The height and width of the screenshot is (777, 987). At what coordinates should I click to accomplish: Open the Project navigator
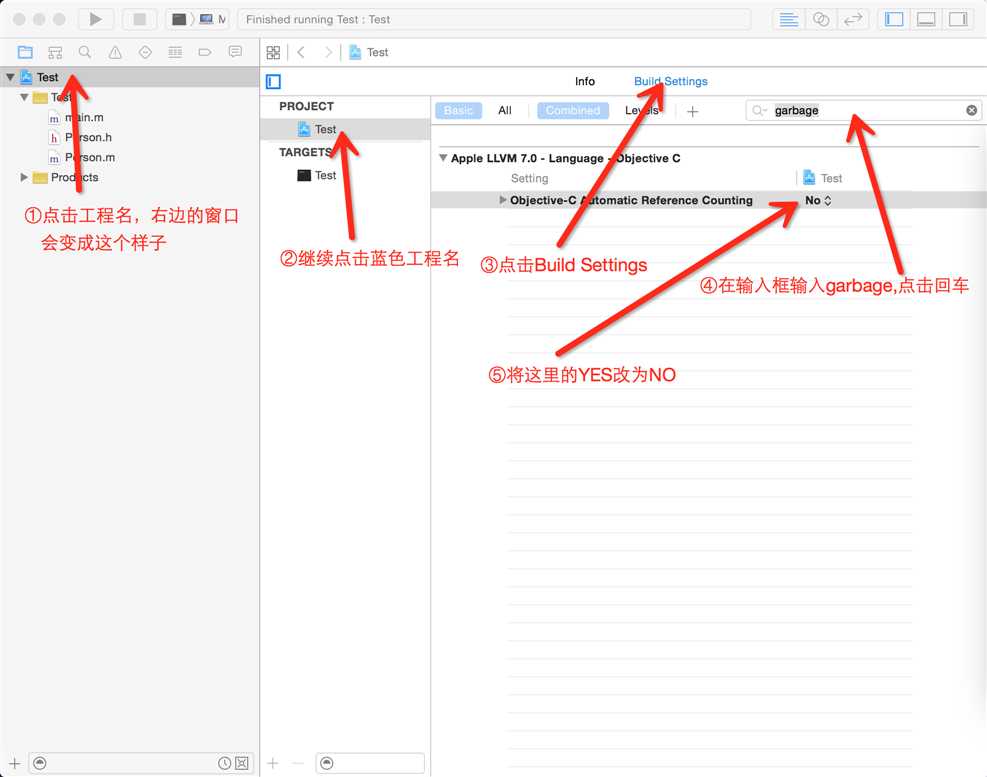(25, 52)
